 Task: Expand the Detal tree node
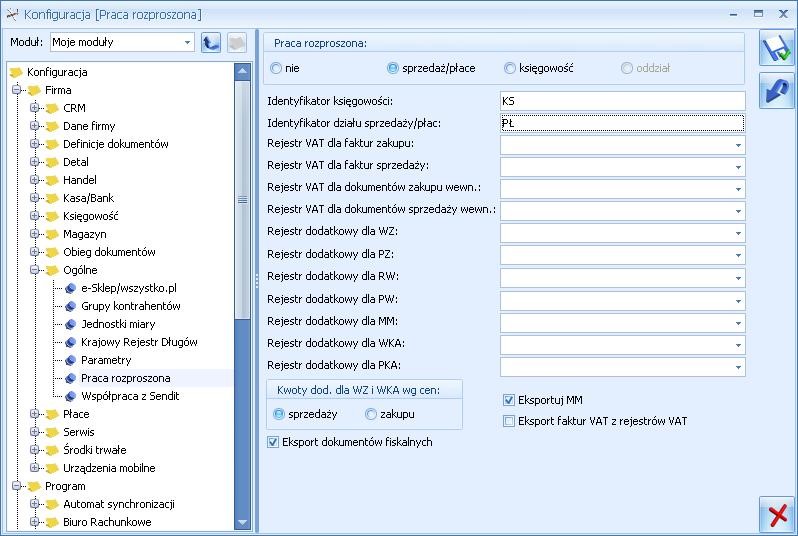[35, 162]
